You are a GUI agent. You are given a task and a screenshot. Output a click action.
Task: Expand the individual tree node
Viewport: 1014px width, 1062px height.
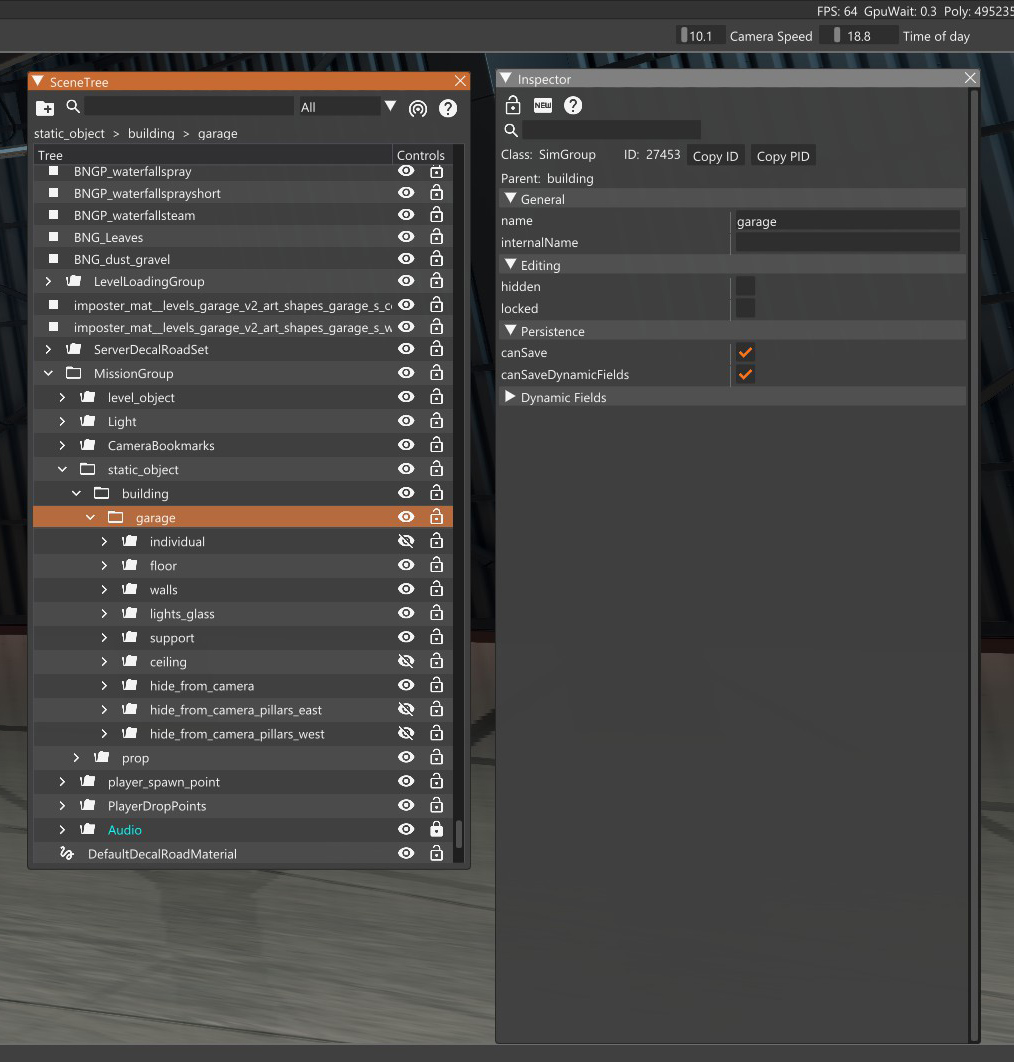[104, 542]
